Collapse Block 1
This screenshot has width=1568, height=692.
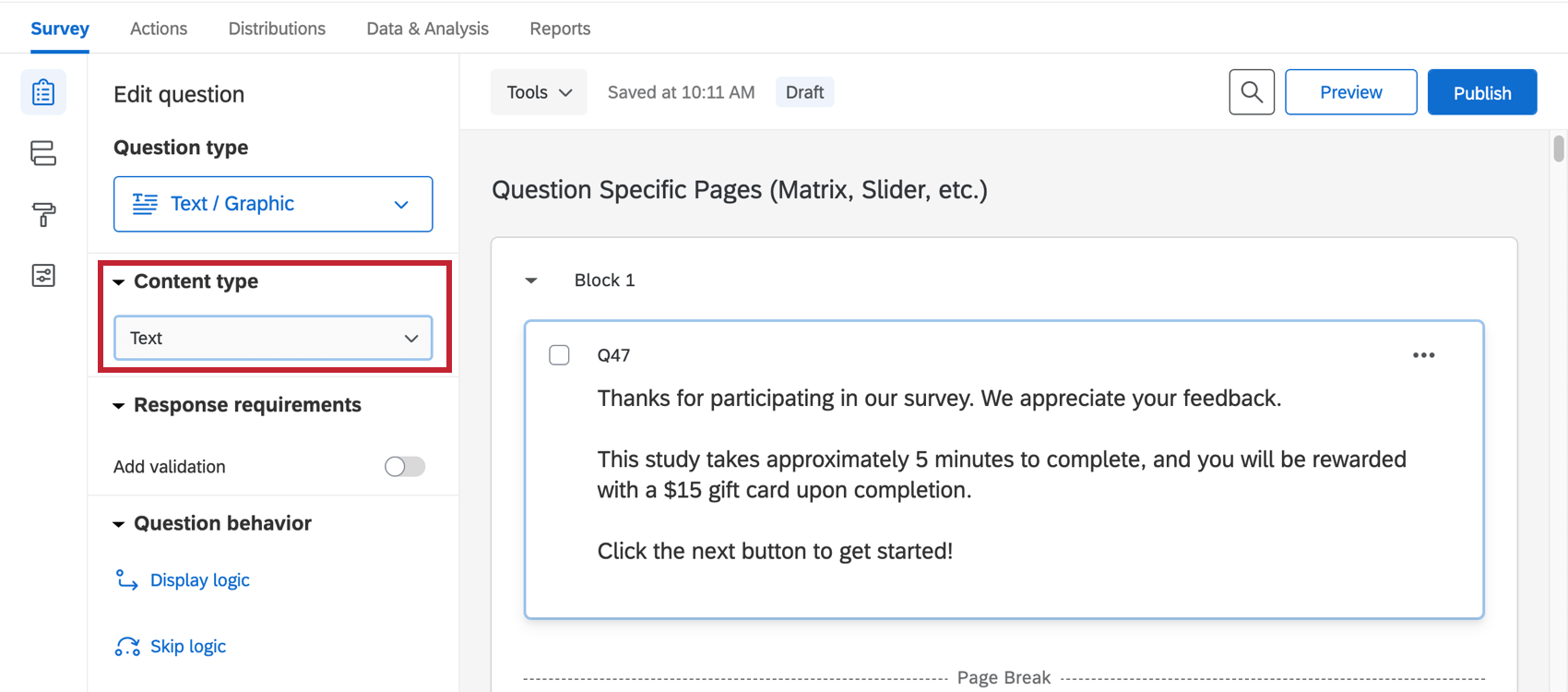pos(530,280)
